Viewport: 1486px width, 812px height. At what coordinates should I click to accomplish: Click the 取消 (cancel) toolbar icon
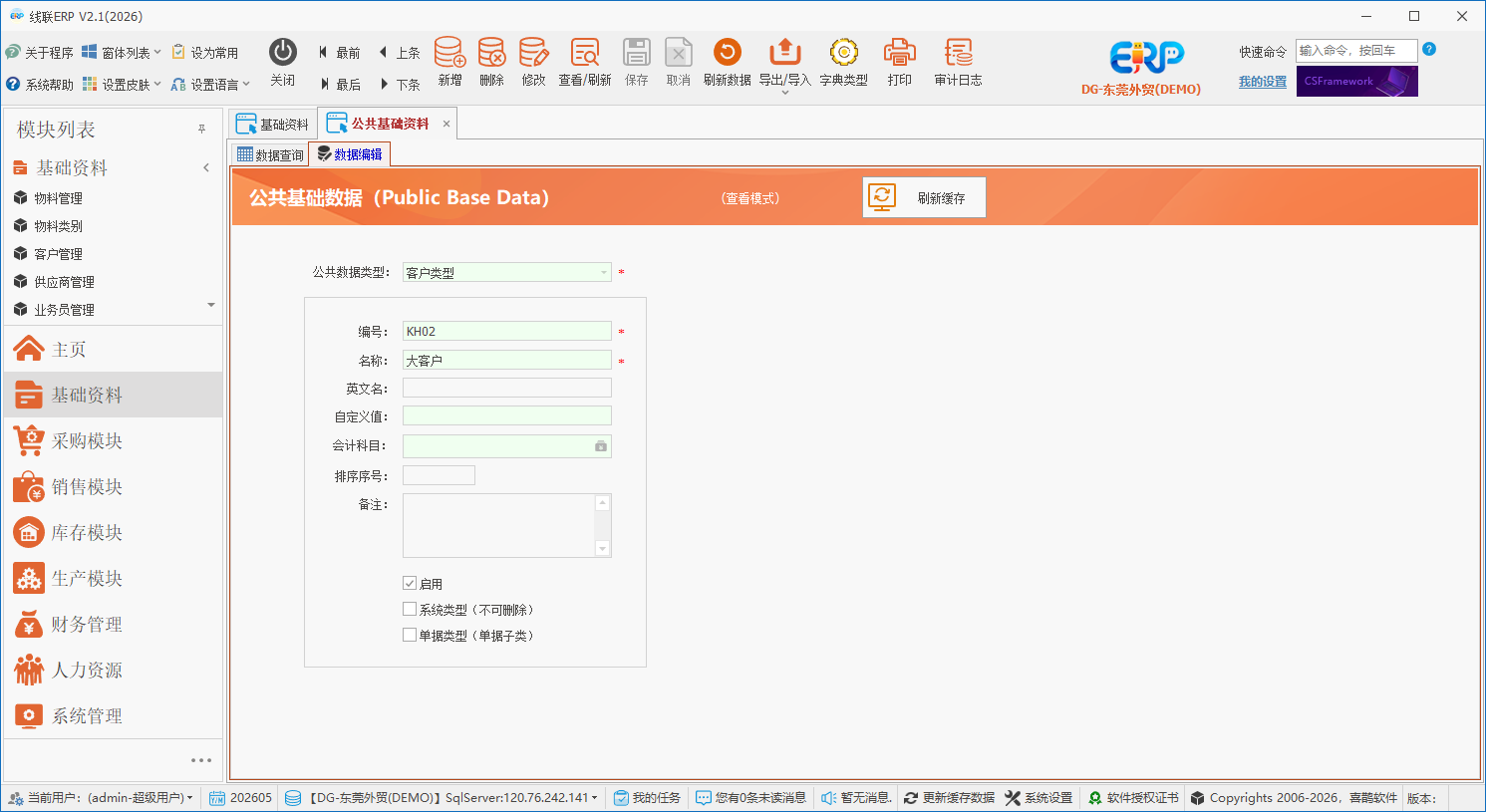pyautogui.click(x=679, y=62)
